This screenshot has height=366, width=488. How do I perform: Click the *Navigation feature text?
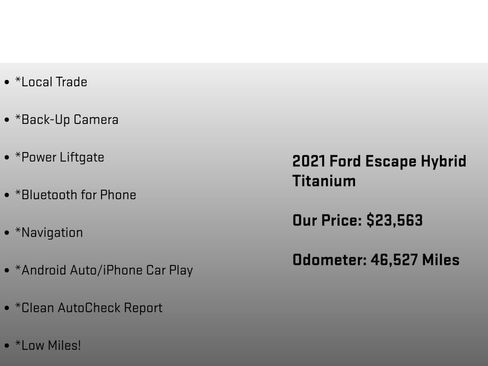(49, 233)
